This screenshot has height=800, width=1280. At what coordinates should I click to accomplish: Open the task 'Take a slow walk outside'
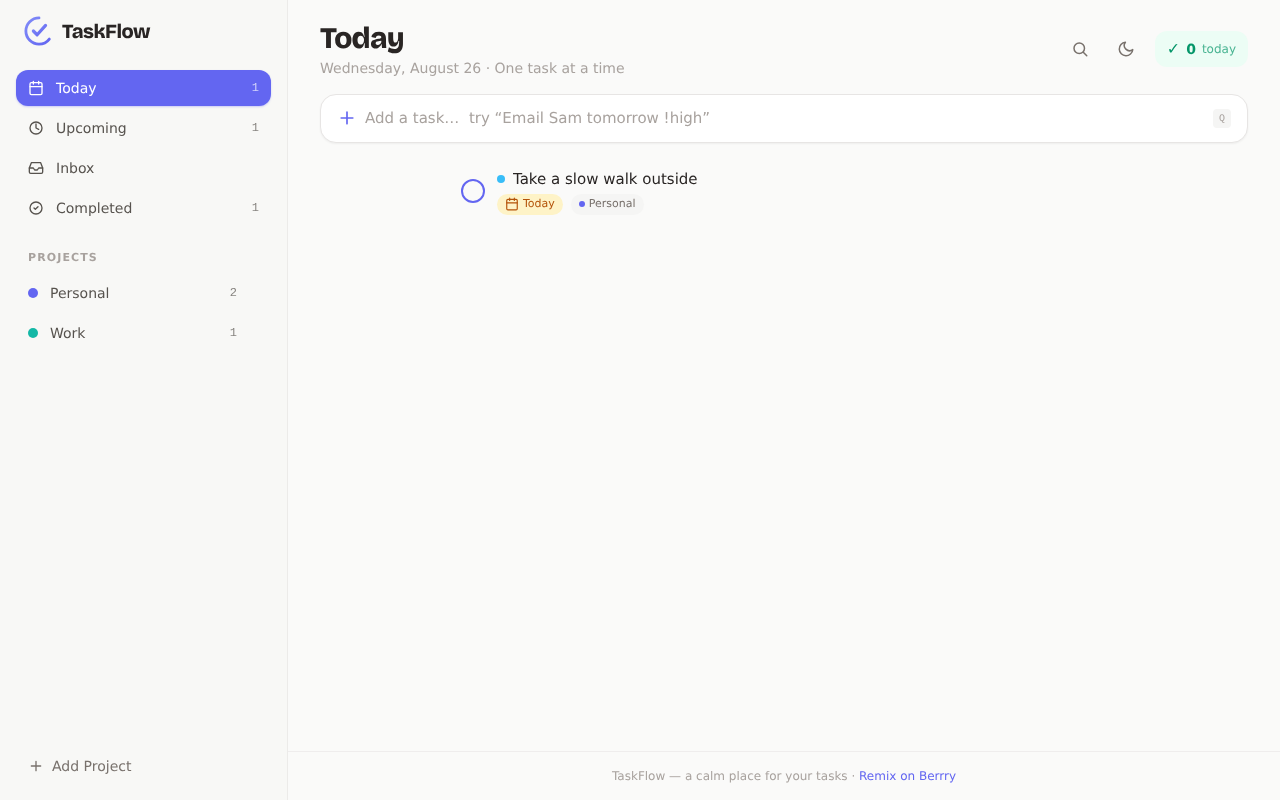pyautogui.click(x=605, y=179)
